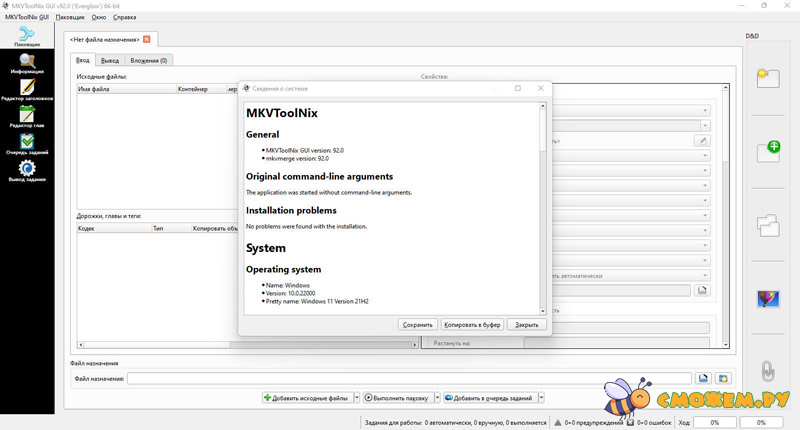Open the Информация tool in the sidebar
The width and height of the screenshot is (800, 430).
point(27,64)
